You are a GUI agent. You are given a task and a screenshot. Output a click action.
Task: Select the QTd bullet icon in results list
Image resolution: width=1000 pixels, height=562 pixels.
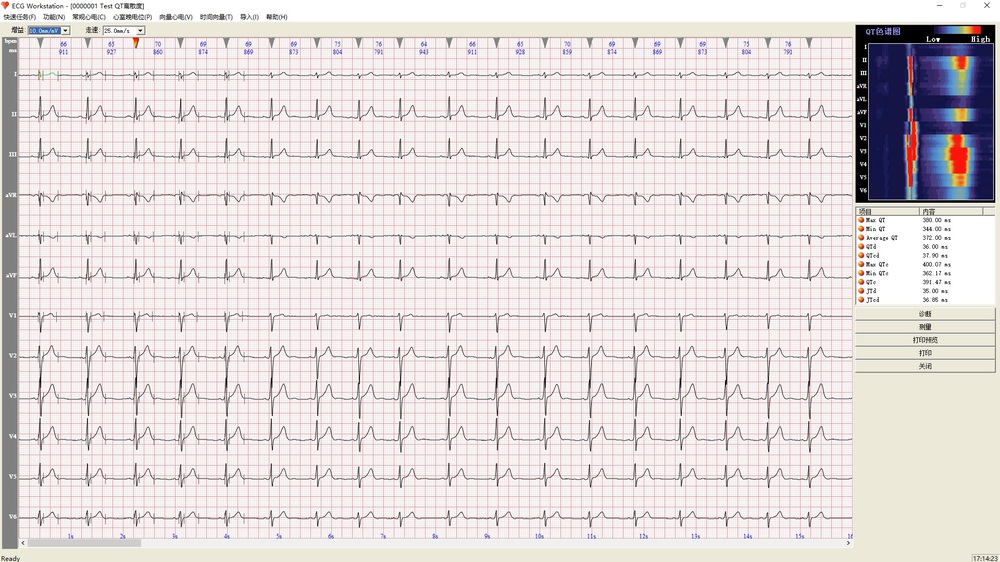[x=861, y=247]
